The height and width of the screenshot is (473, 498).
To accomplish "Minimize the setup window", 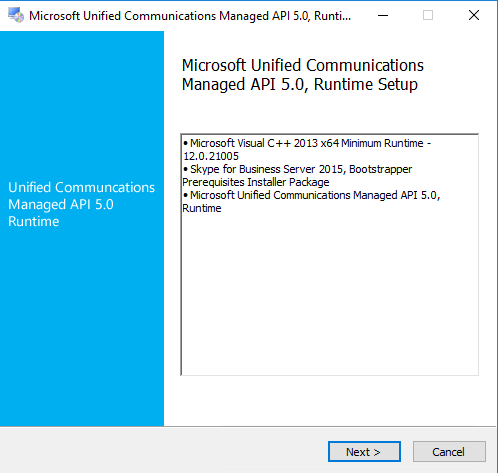I will pos(383,15).
